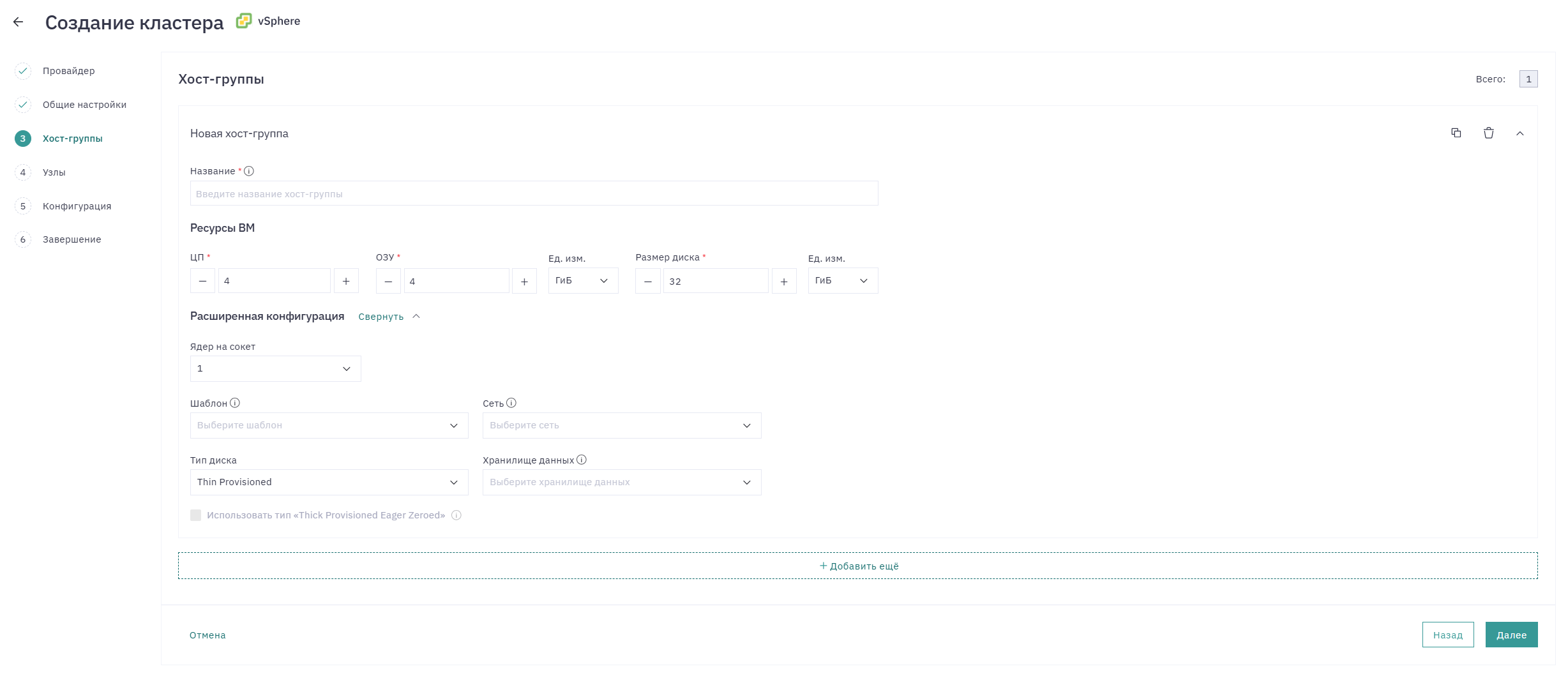Open Выберите шаблон dropdown

(x=329, y=425)
